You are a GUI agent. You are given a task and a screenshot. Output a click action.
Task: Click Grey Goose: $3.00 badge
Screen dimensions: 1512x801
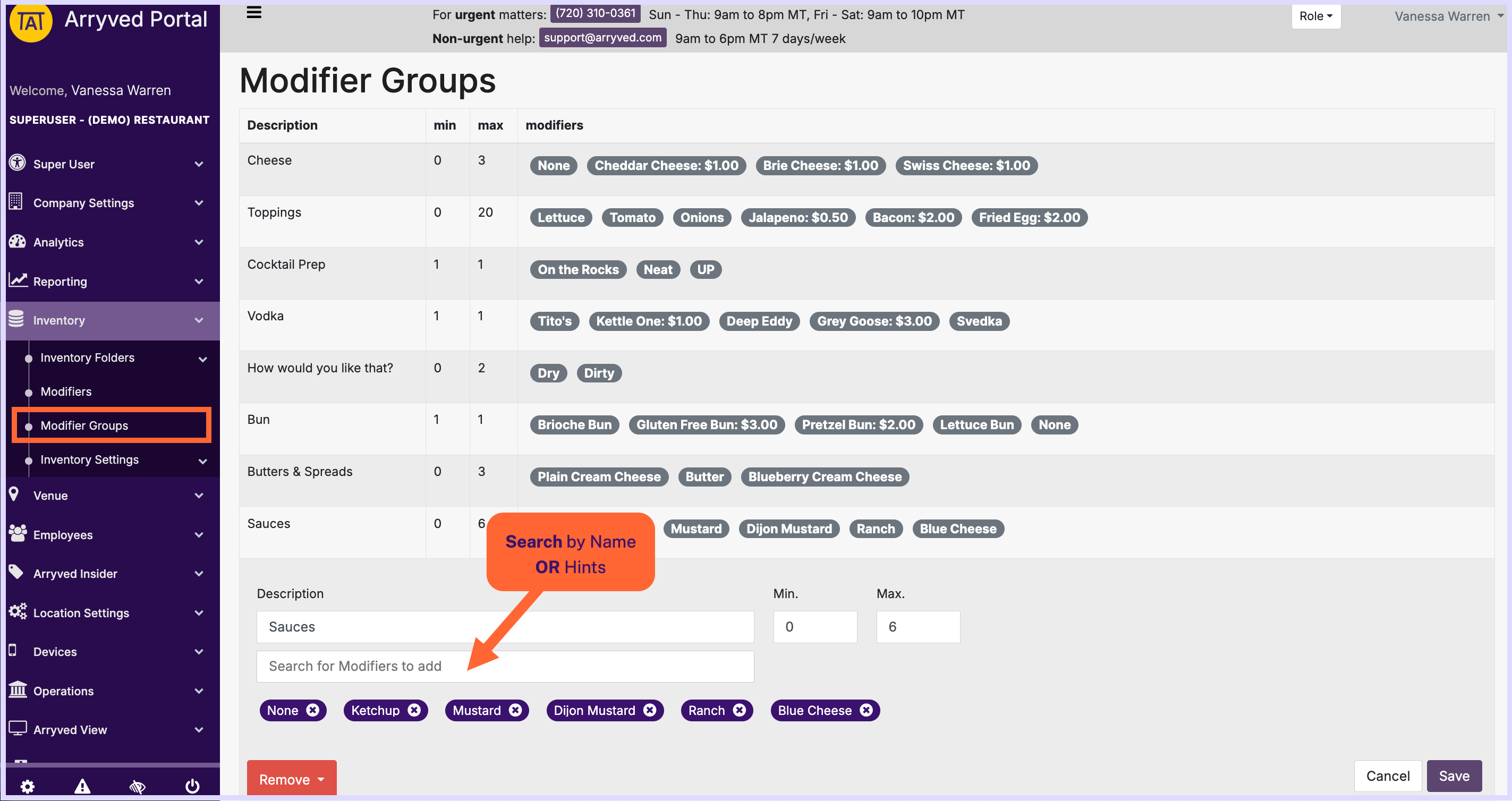pos(874,321)
